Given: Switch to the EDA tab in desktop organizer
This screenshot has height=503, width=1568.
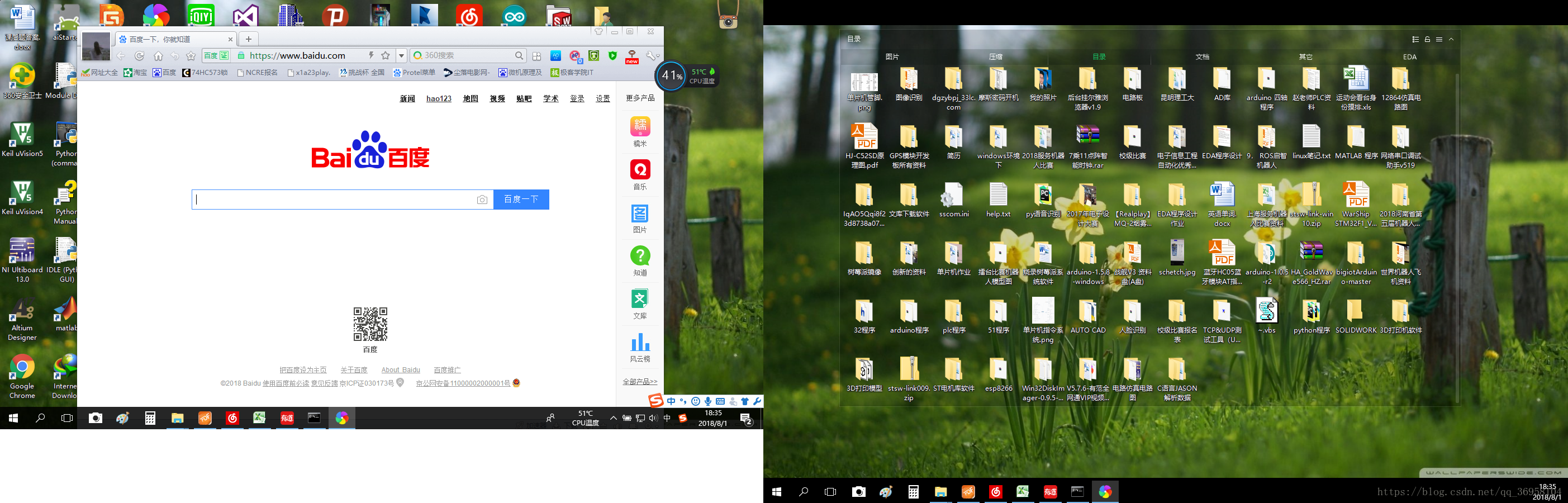Looking at the screenshot, I should click(x=1410, y=56).
